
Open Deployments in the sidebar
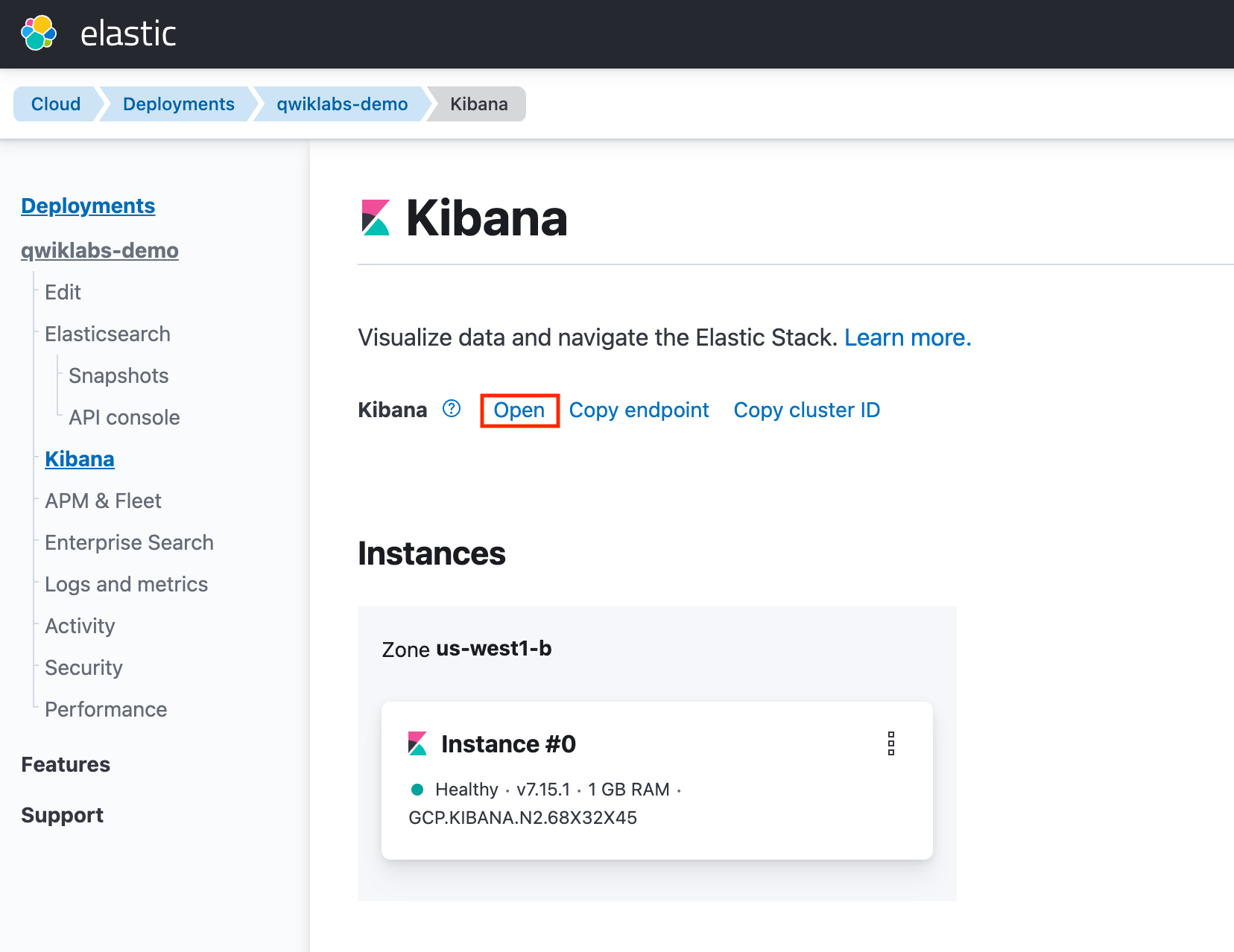(88, 206)
